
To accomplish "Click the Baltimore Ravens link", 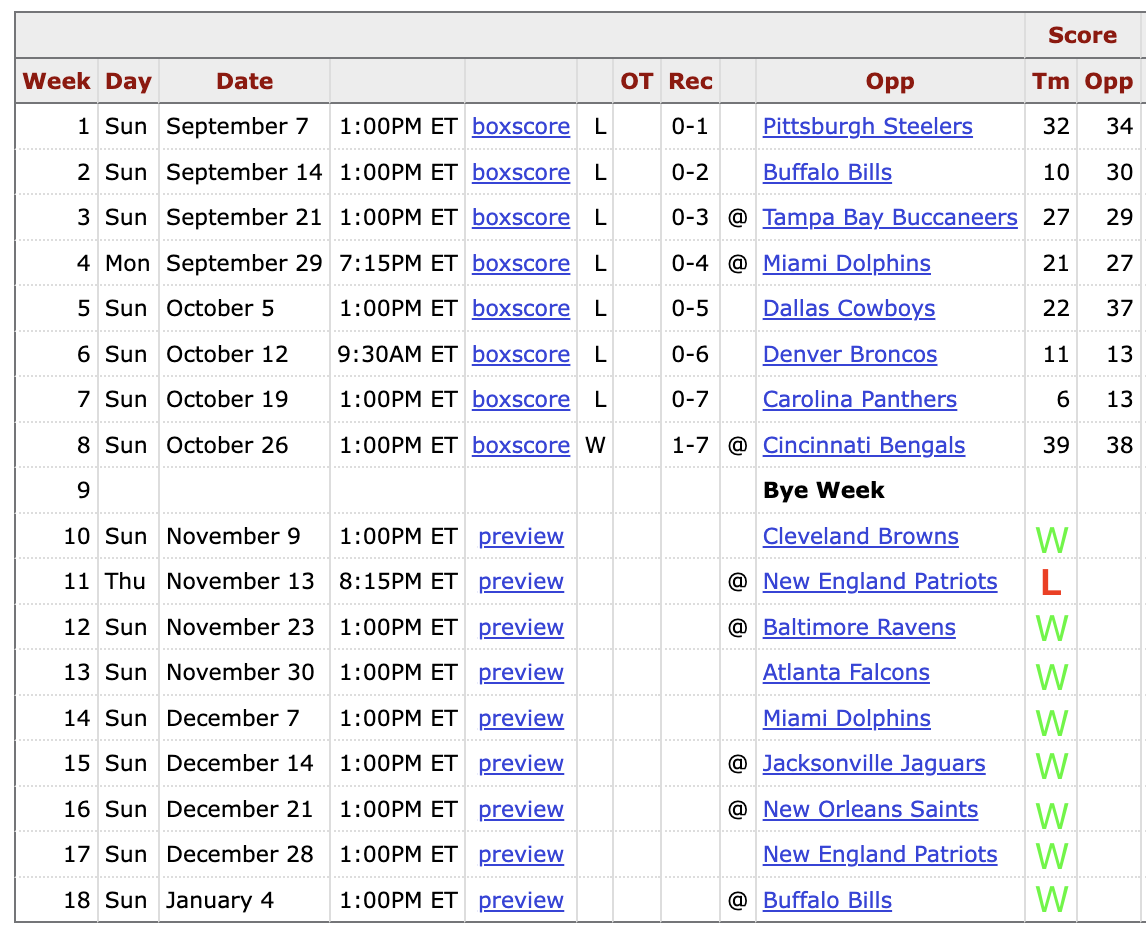I will pos(859,628).
